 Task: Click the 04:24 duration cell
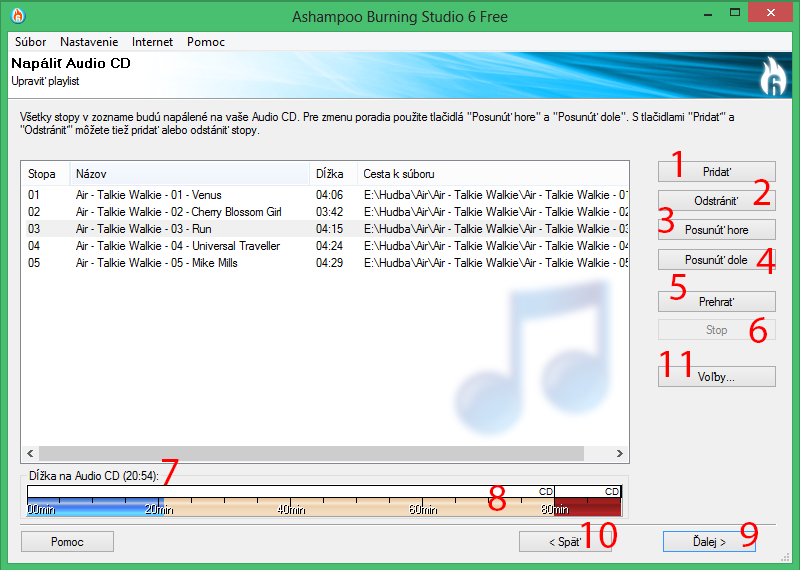click(330, 246)
